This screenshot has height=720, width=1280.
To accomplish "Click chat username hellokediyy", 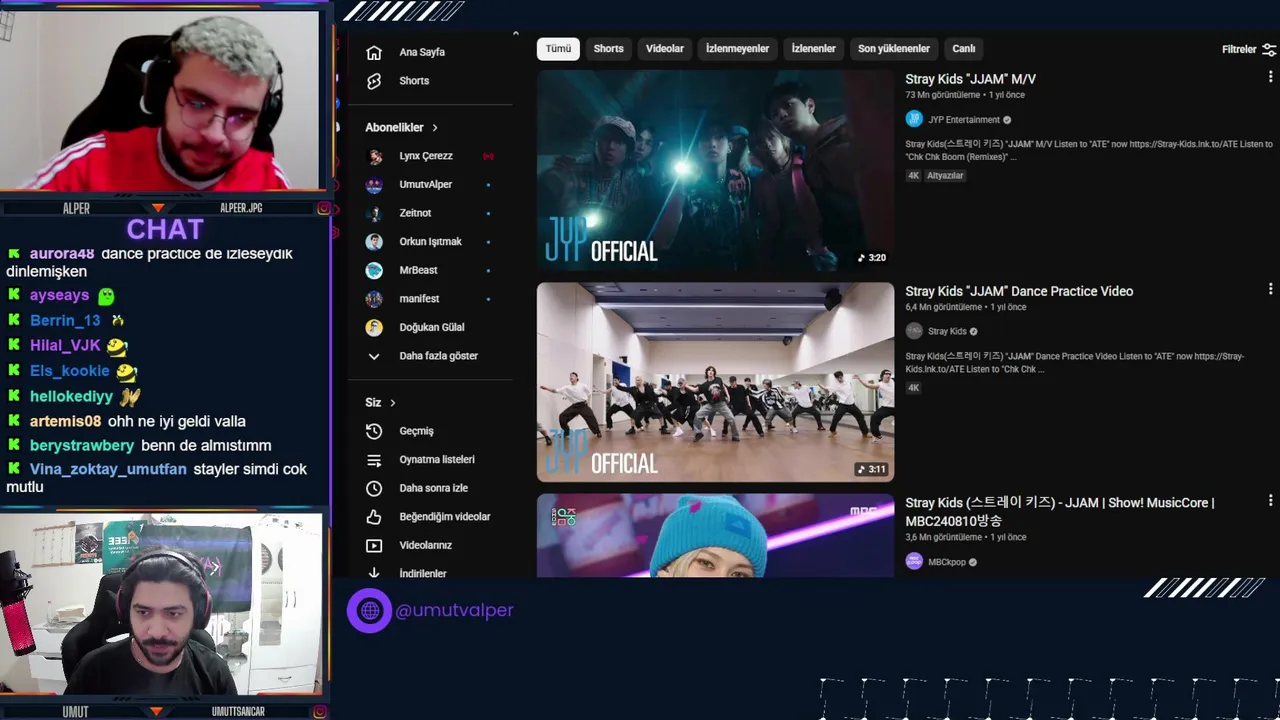I will 71,396.
